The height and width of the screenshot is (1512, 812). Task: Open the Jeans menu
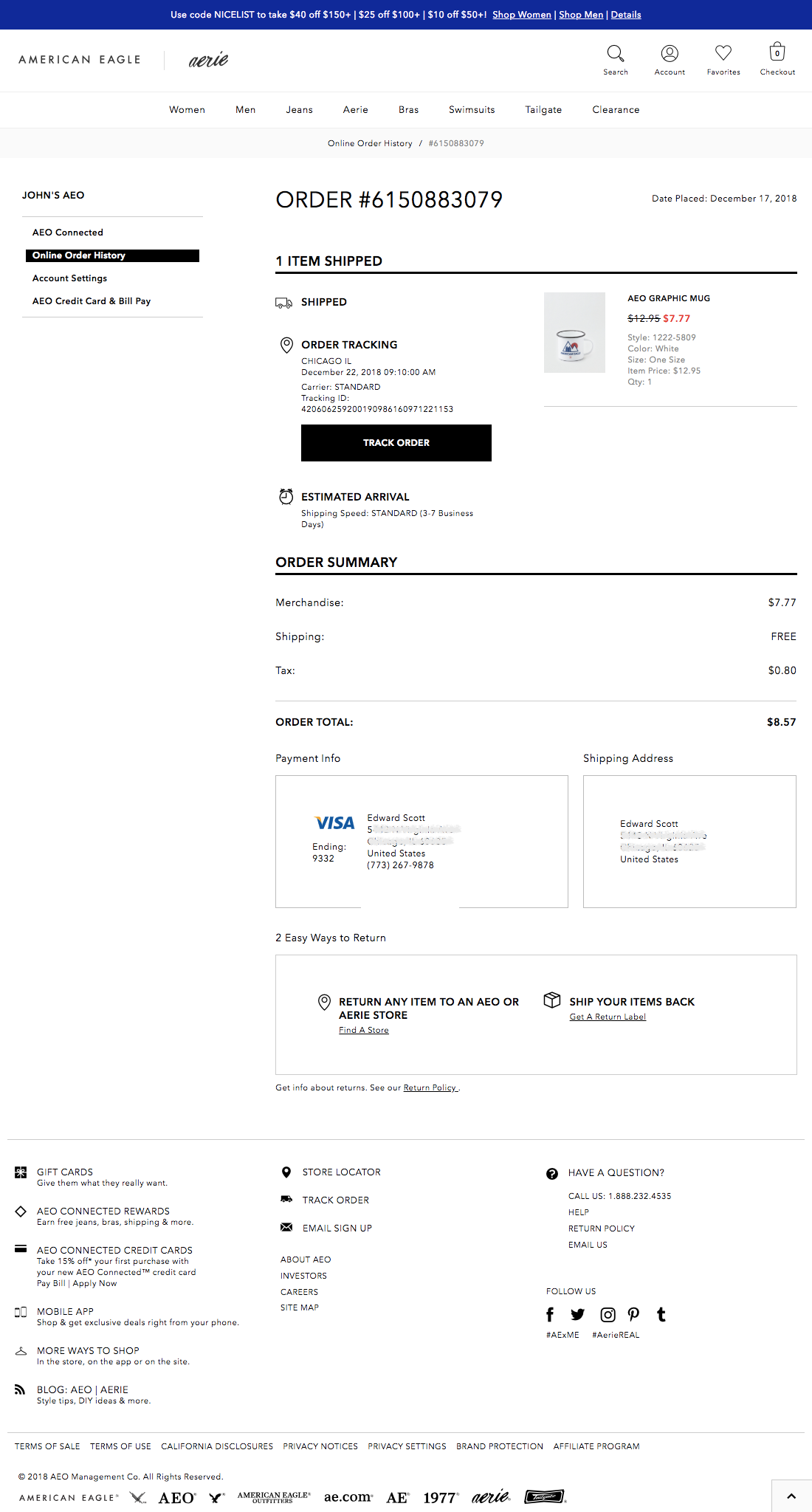click(299, 110)
